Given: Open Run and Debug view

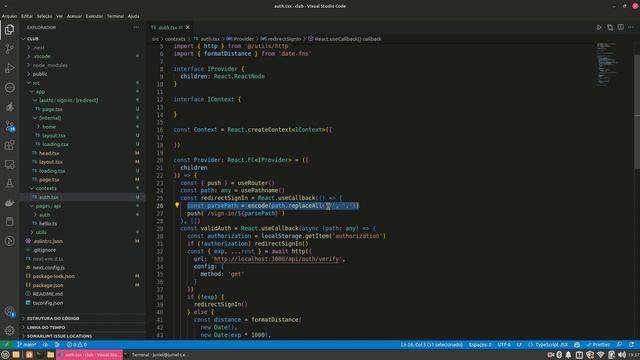Looking at the screenshot, I should [x=9, y=68].
